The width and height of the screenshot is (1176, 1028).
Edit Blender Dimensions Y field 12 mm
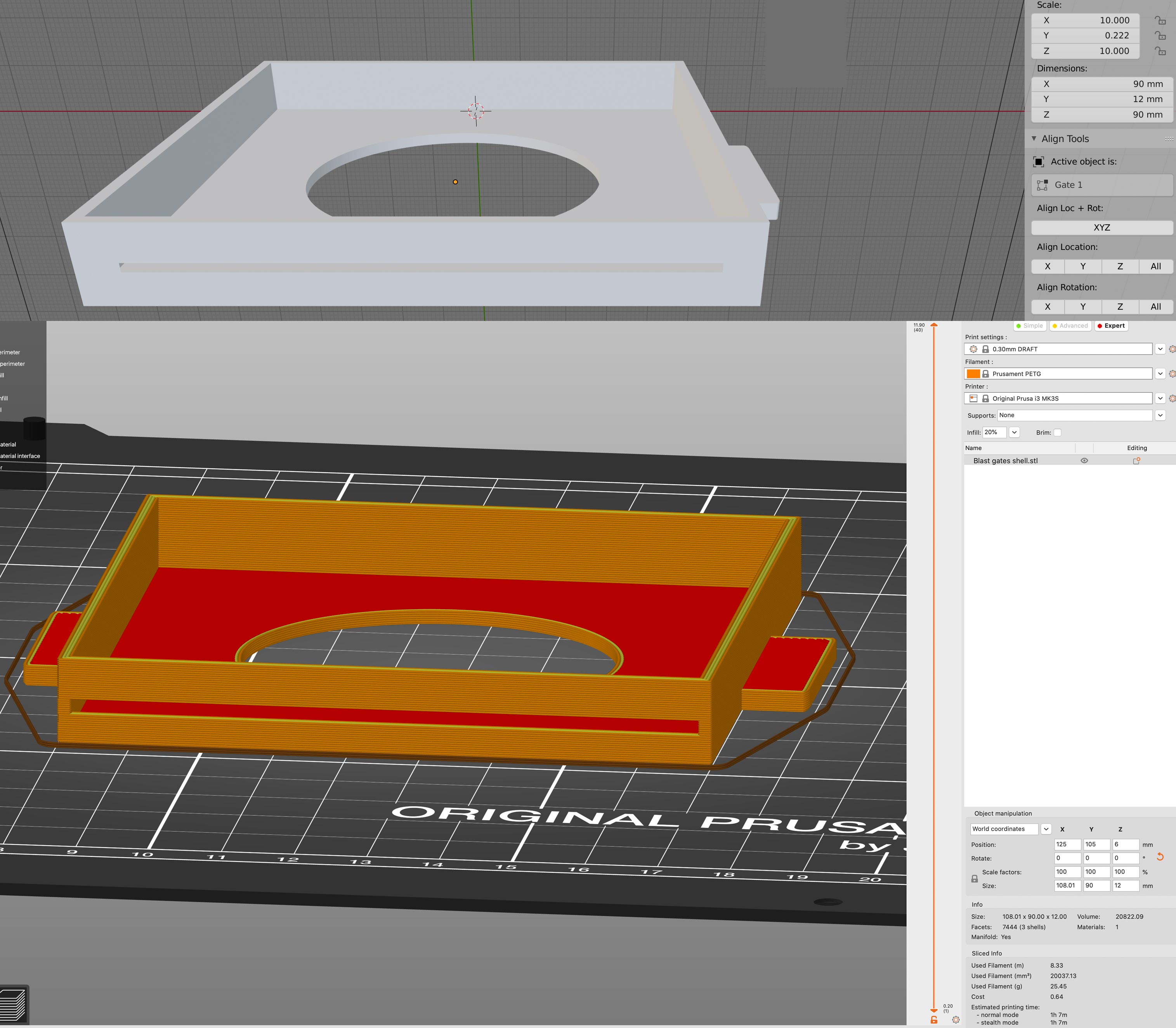[x=1101, y=99]
